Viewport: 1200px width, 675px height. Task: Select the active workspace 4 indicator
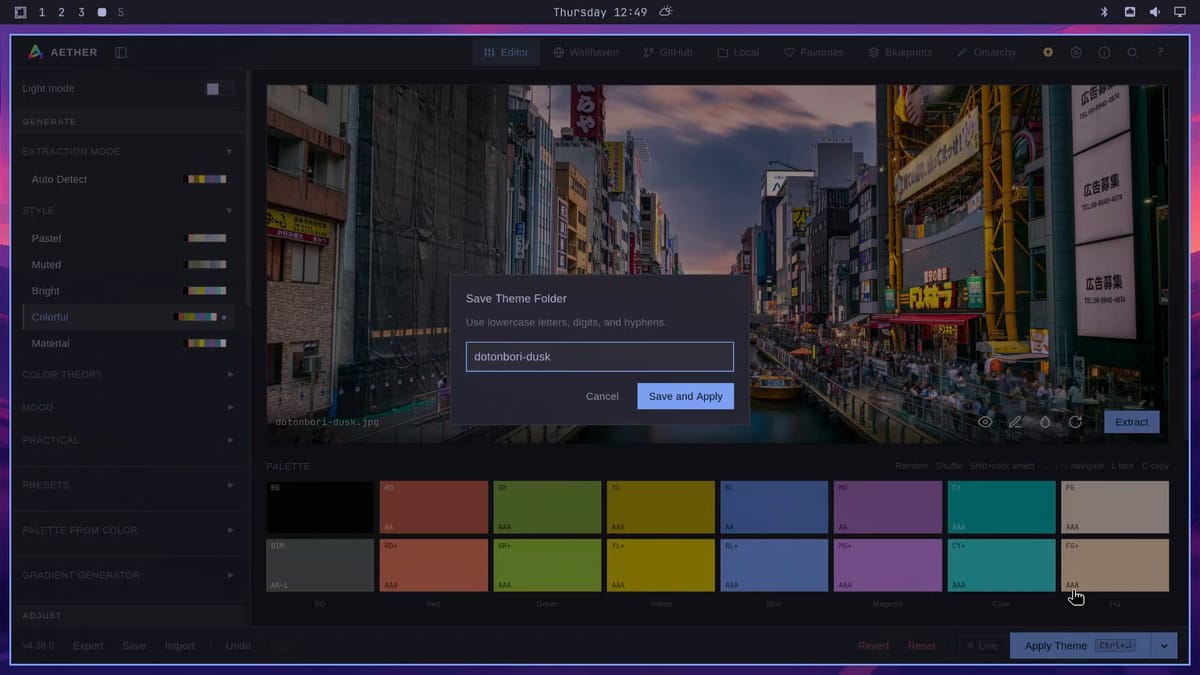tap(101, 12)
